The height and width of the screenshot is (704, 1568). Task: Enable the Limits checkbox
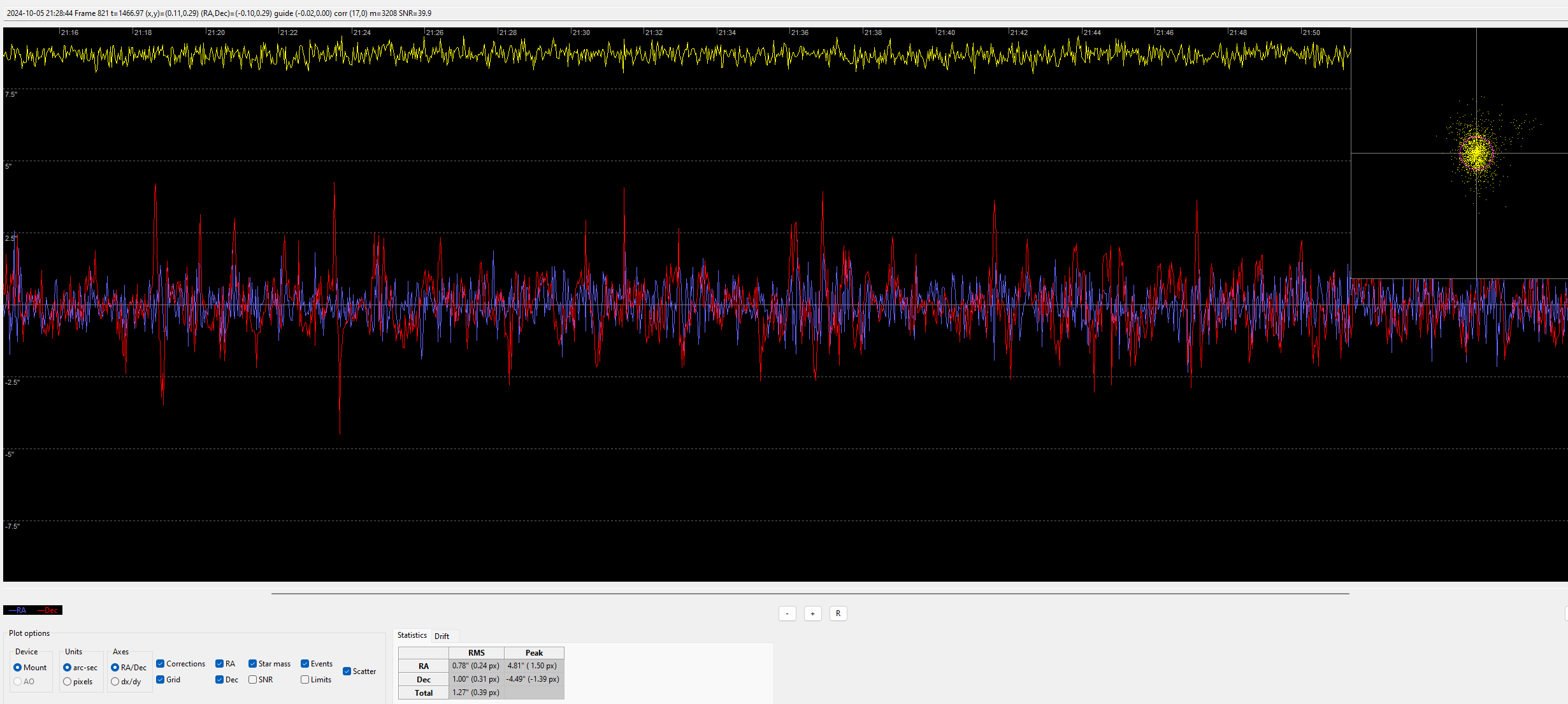305,680
